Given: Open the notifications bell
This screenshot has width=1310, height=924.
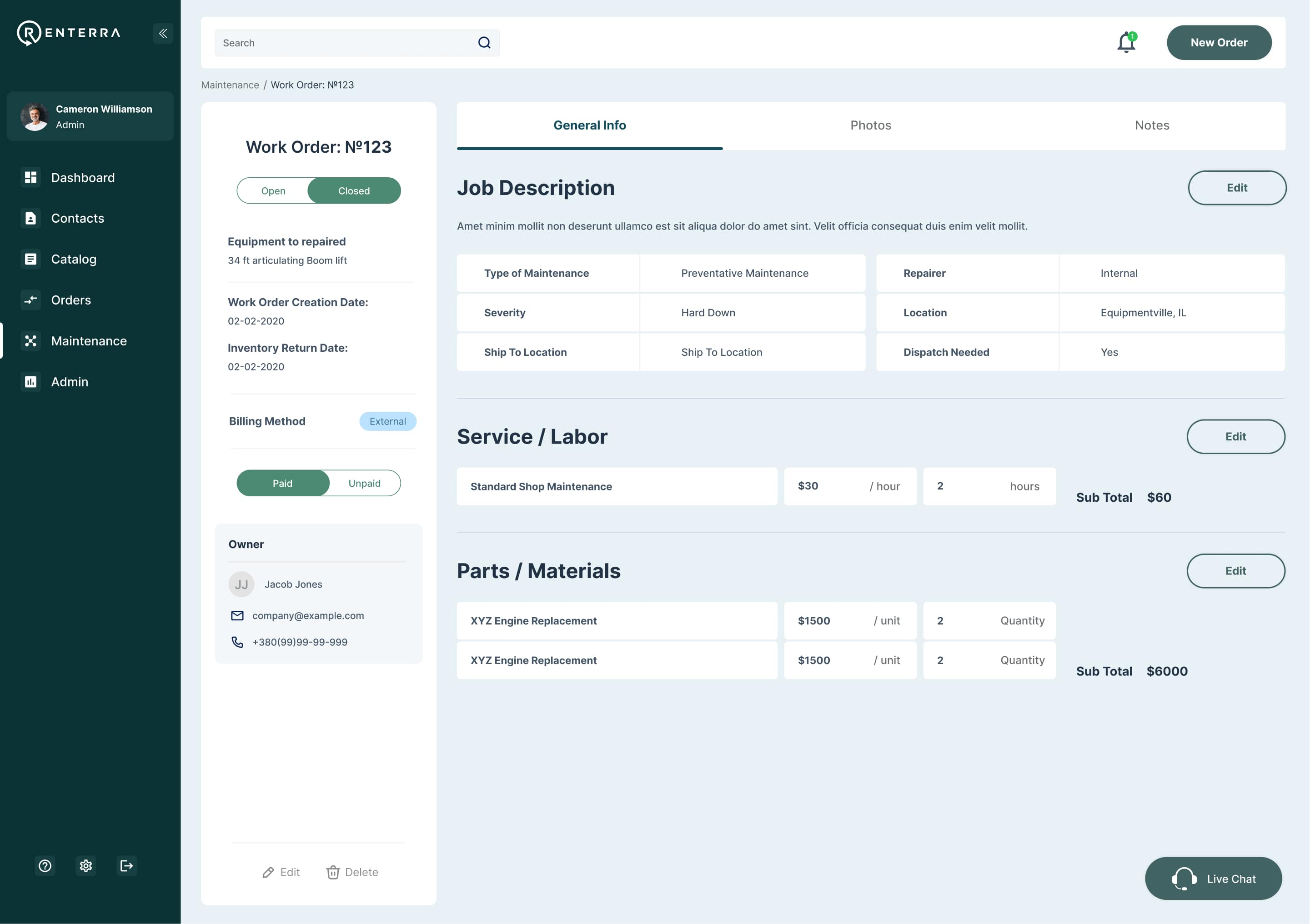Looking at the screenshot, I should click(x=1126, y=42).
